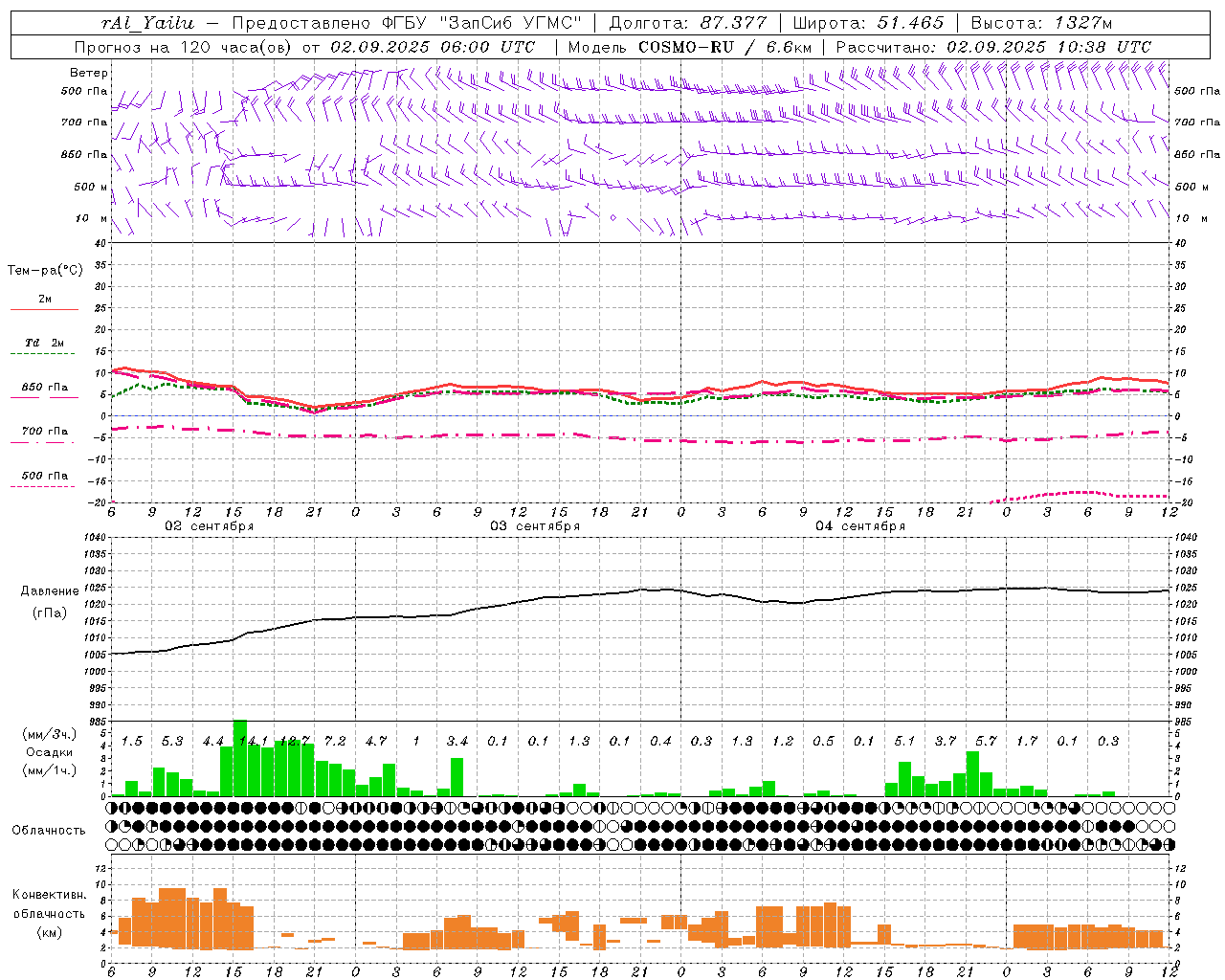Screen dimensions: 1225x980
Task: Select the Долгота: 87.377 longitude value
Action: [x=688, y=23]
